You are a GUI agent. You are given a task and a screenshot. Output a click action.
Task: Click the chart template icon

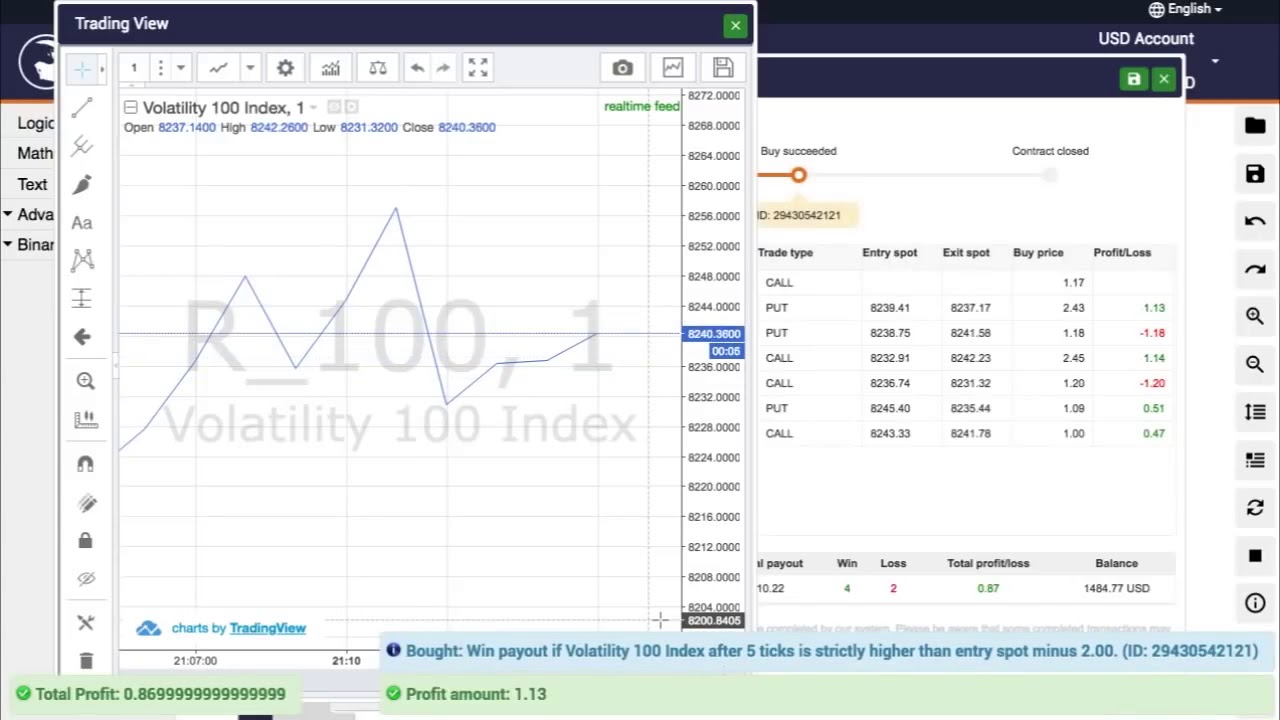click(673, 68)
